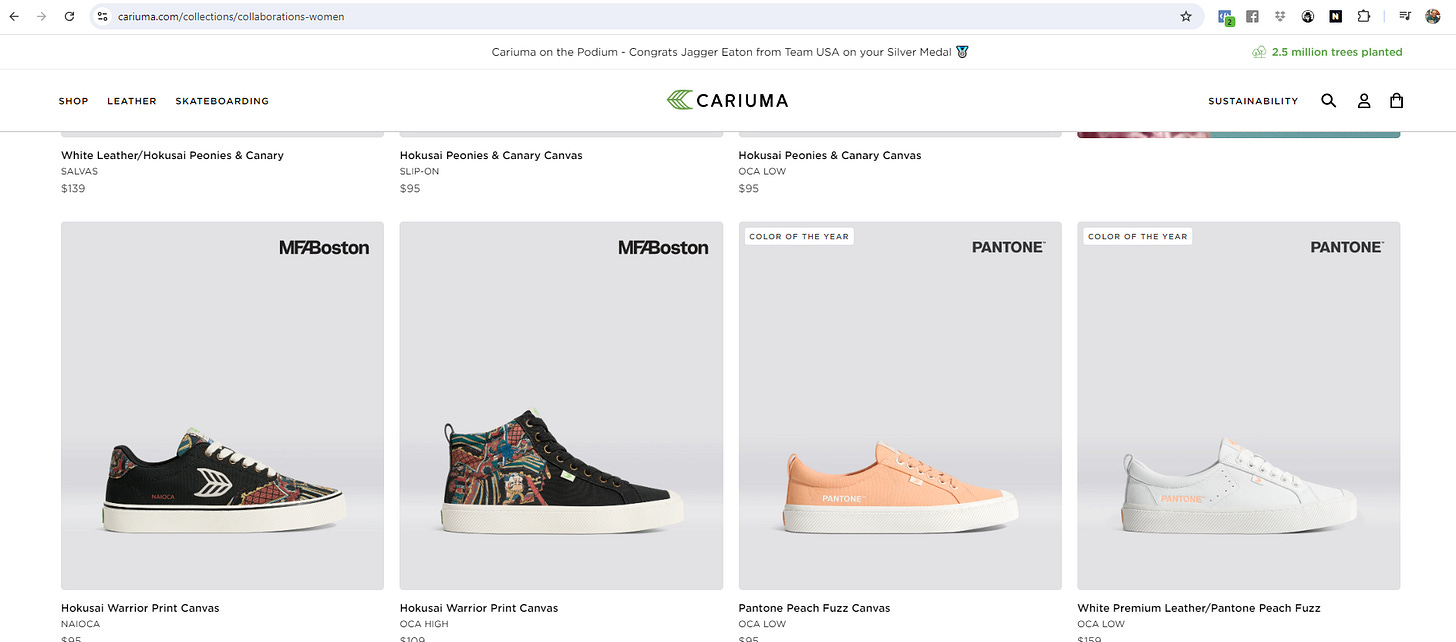Click the OCA HIGH model label

[x=424, y=624]
